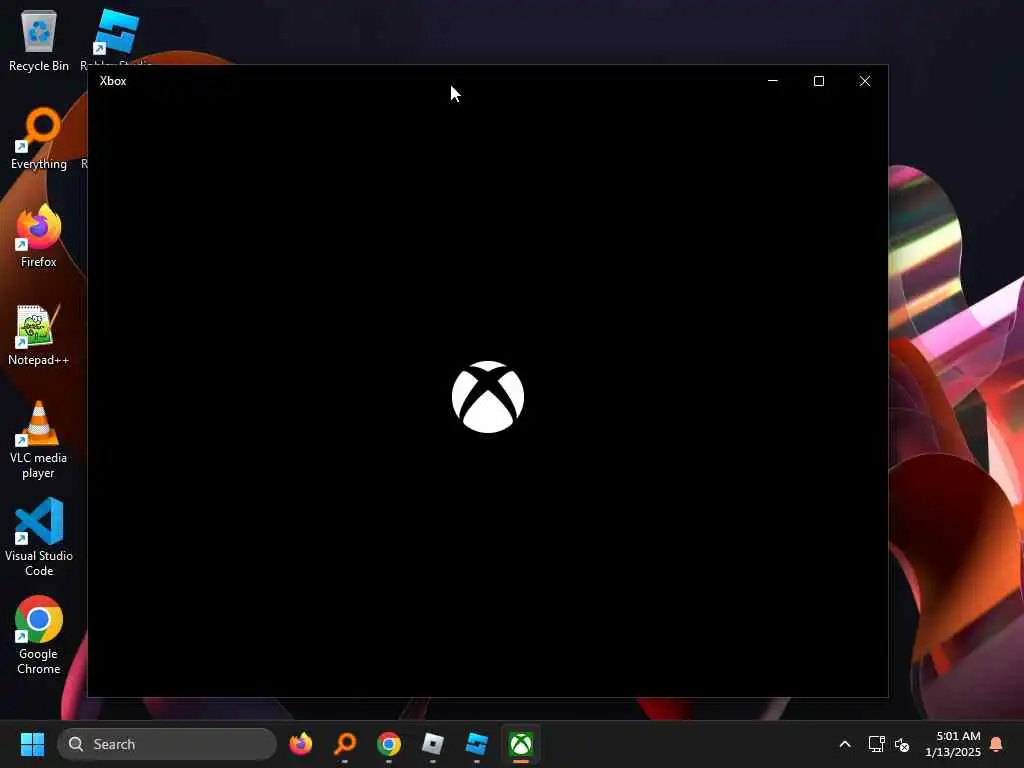Focus the taskbar Search box

tap(167, 744)
